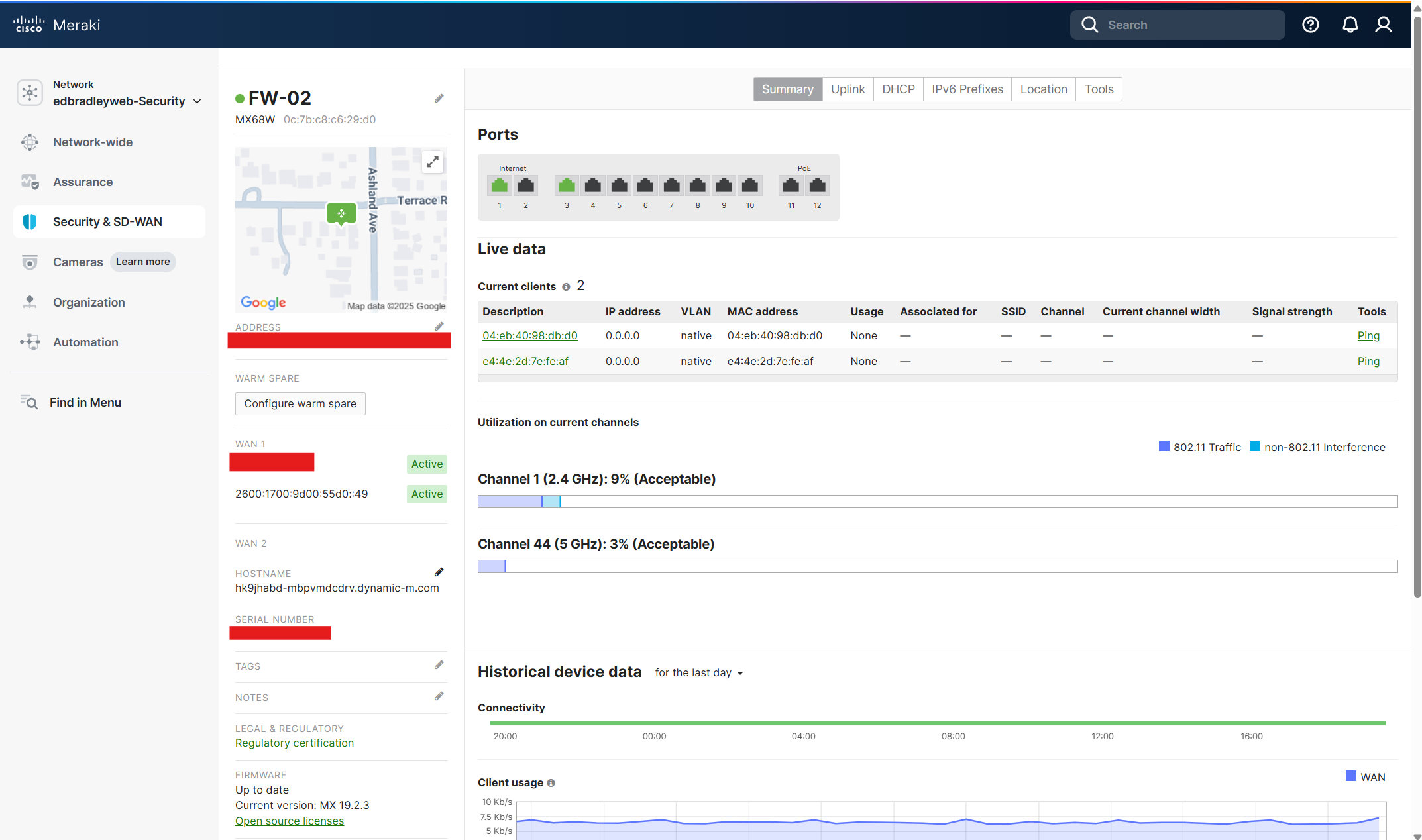Screen dimensions: 1422x840
Task: Click the help question mark icon
Action: 1310,25
